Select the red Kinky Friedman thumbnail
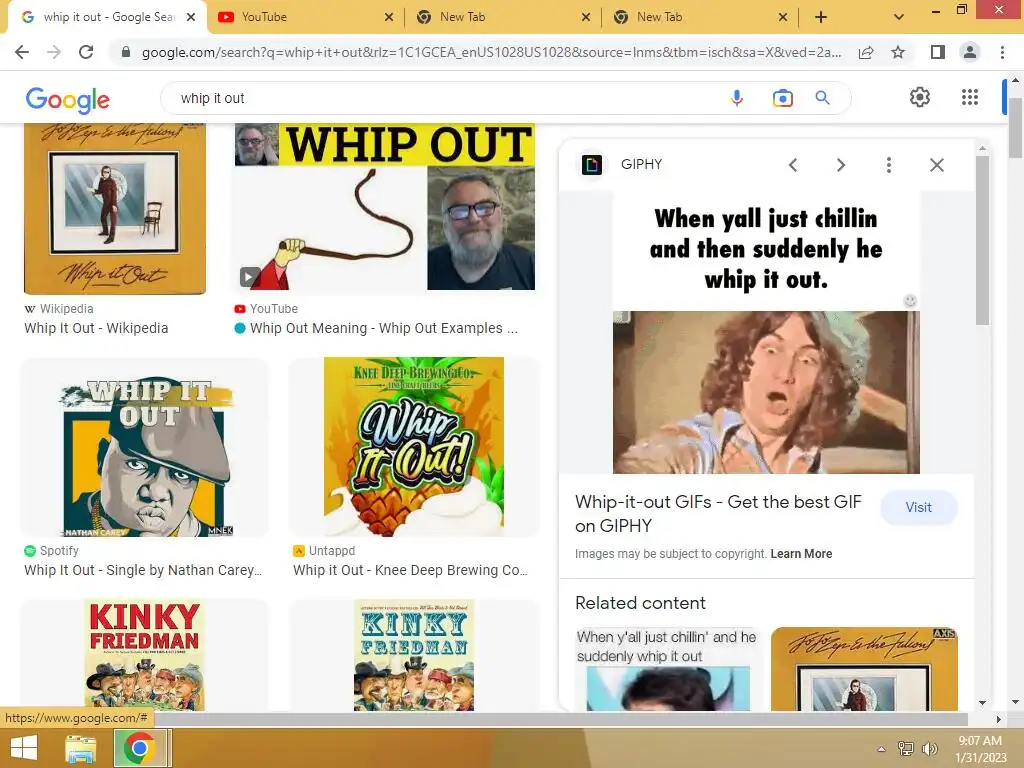The width and height of the screenshot is (1024, 768). click(145, 656)
